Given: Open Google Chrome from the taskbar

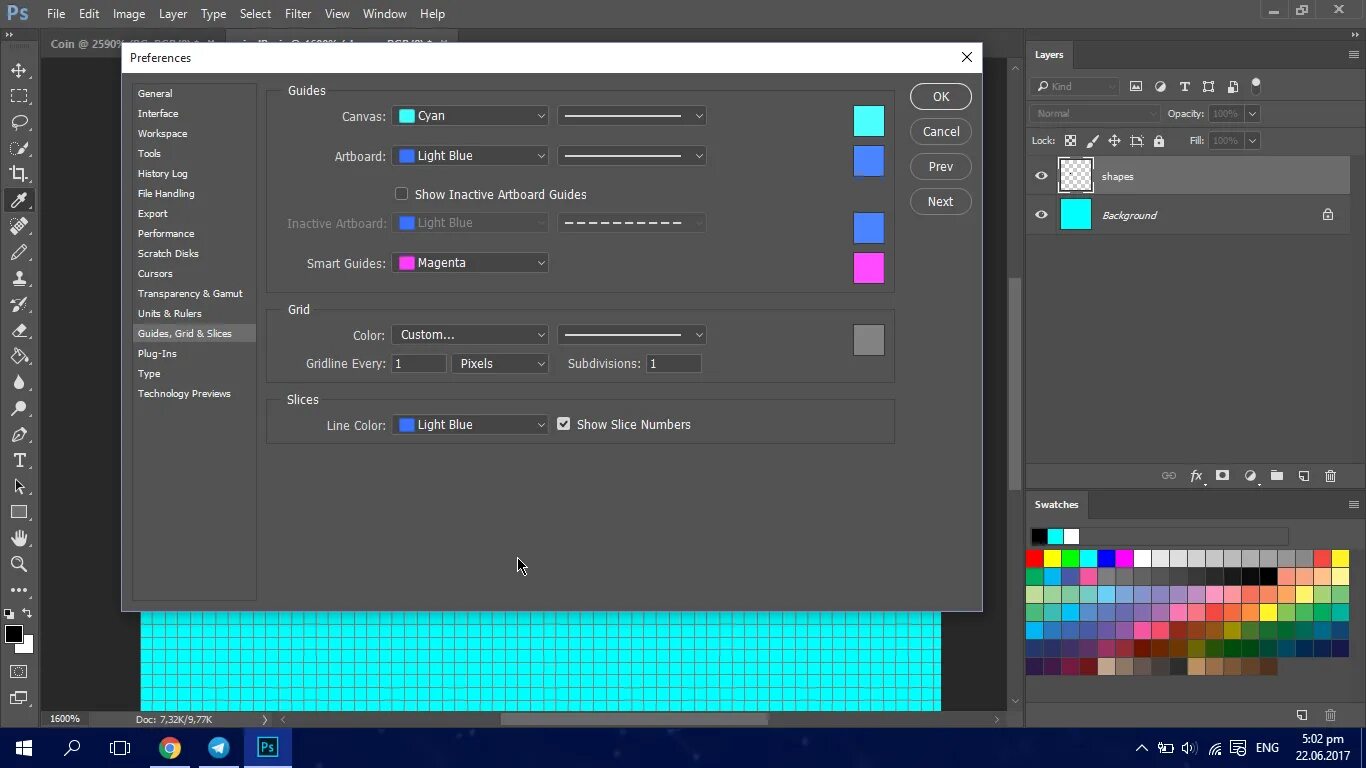Looking at the screenshot, I should click(170, 747).
